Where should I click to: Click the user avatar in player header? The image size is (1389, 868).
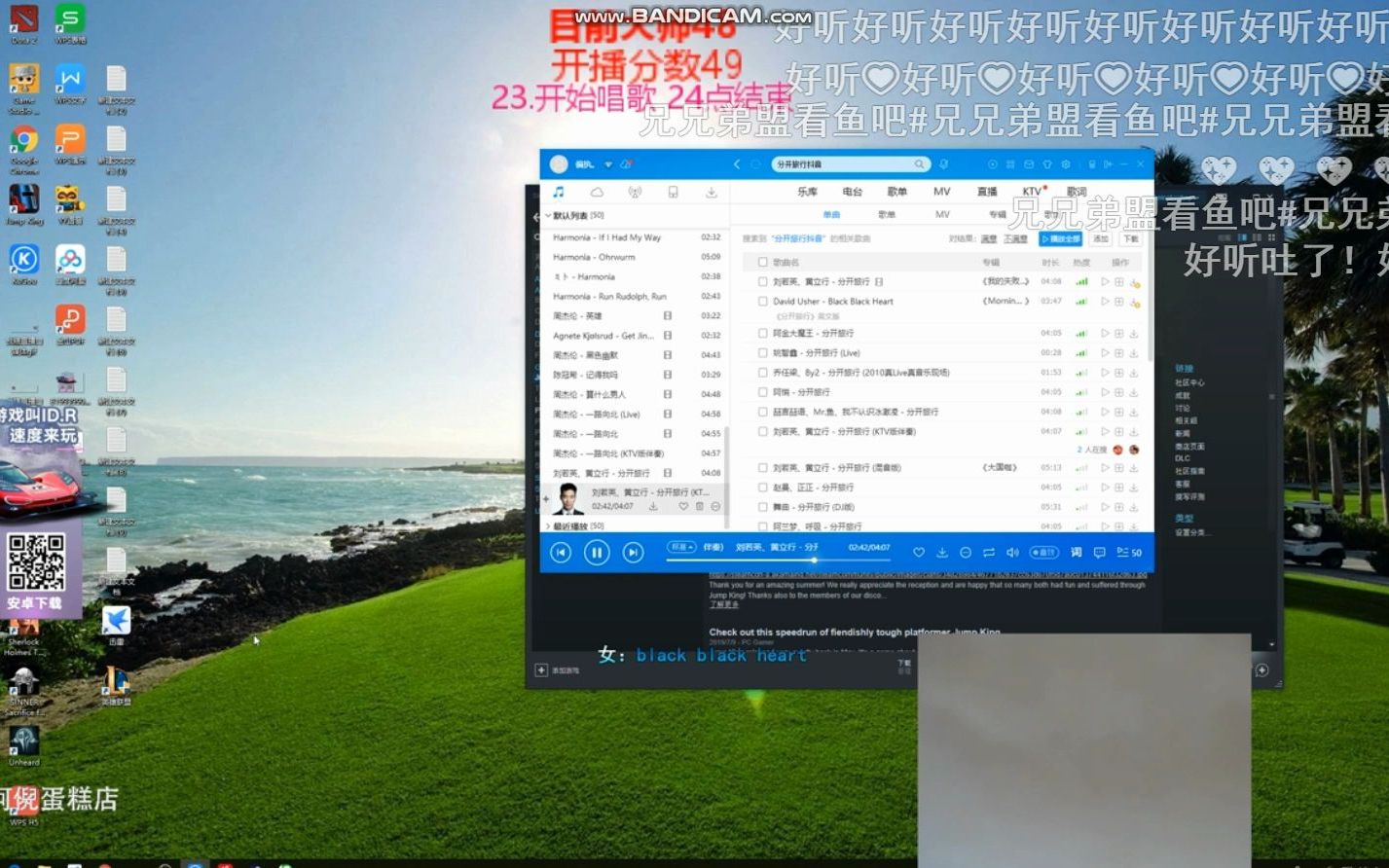559,163
